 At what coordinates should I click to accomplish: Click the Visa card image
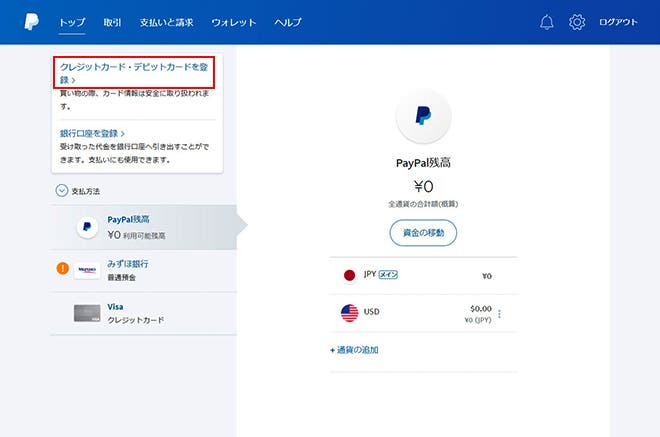click(x=87, y=313)
